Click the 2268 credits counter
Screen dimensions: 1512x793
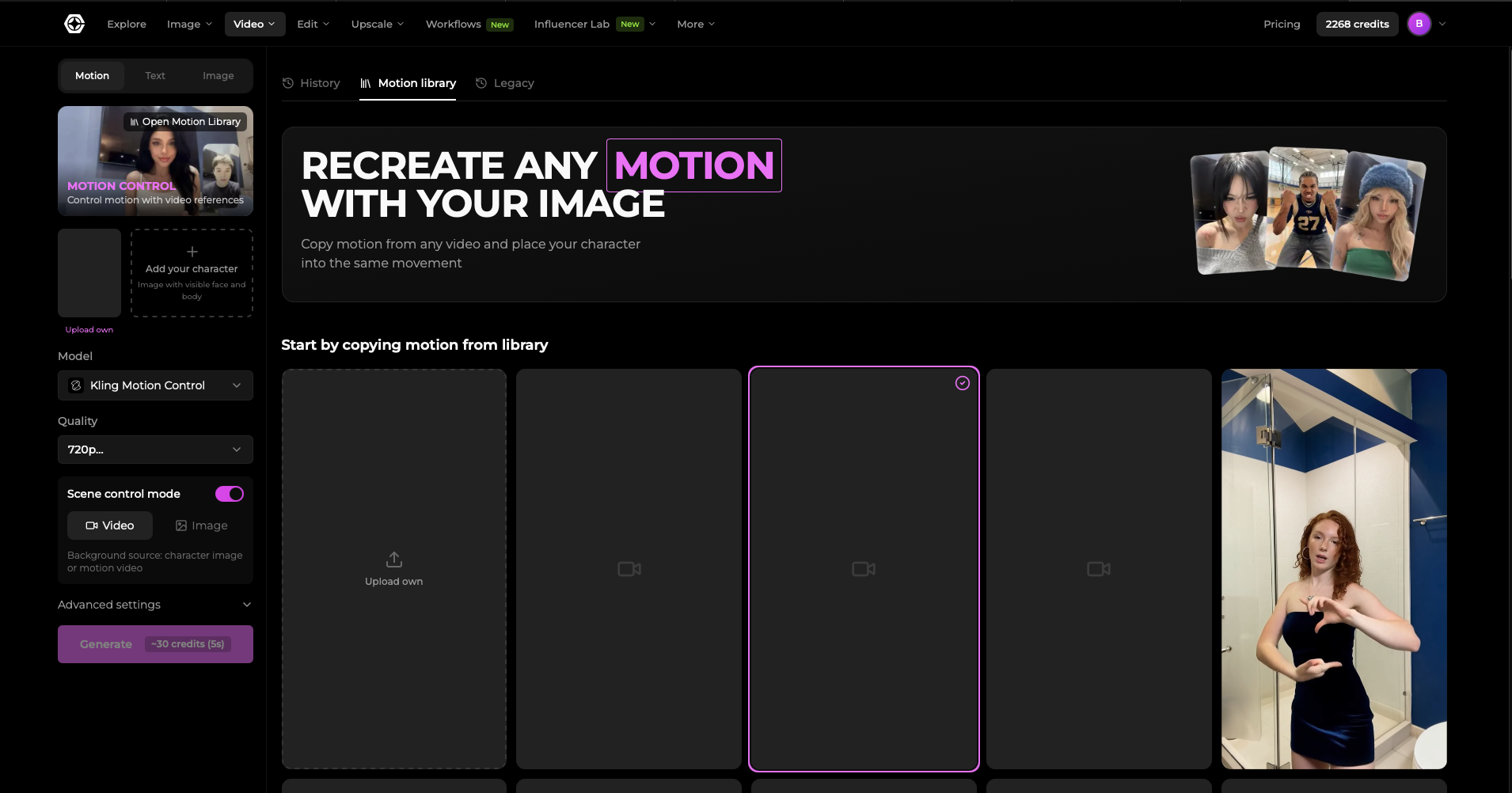tap(1356, 24)
